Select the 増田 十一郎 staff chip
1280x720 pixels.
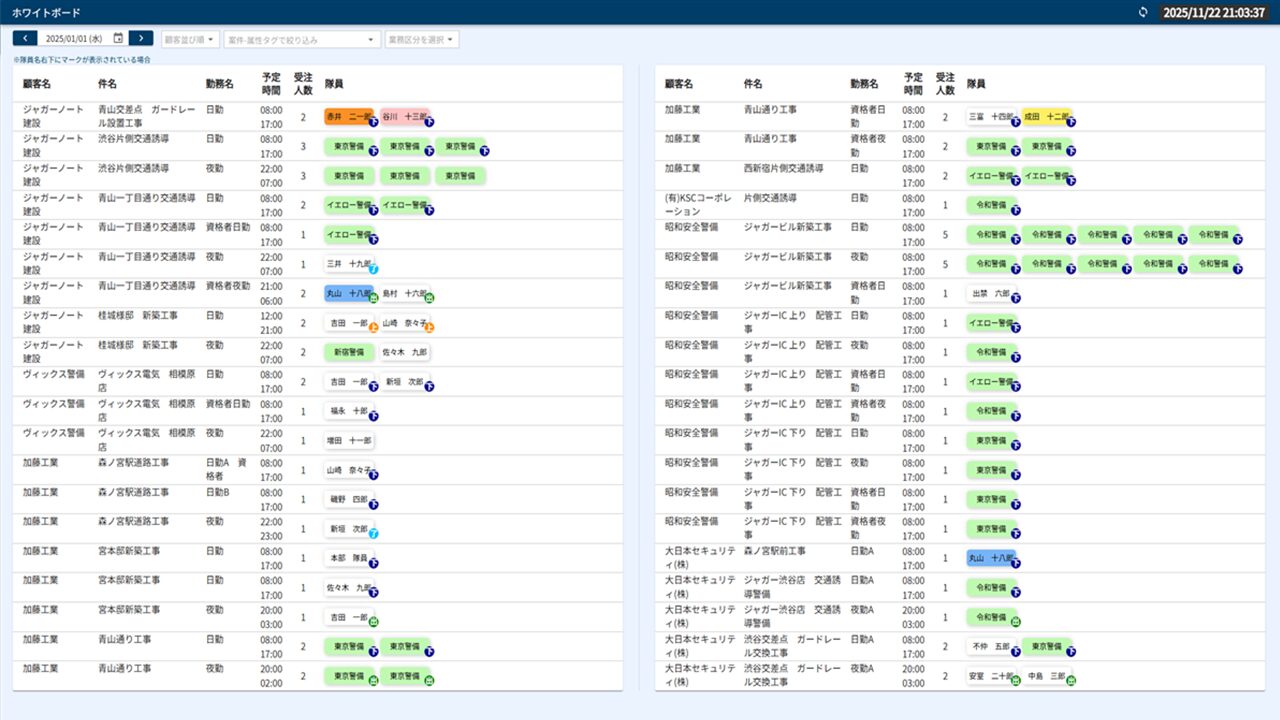(349, 441)
